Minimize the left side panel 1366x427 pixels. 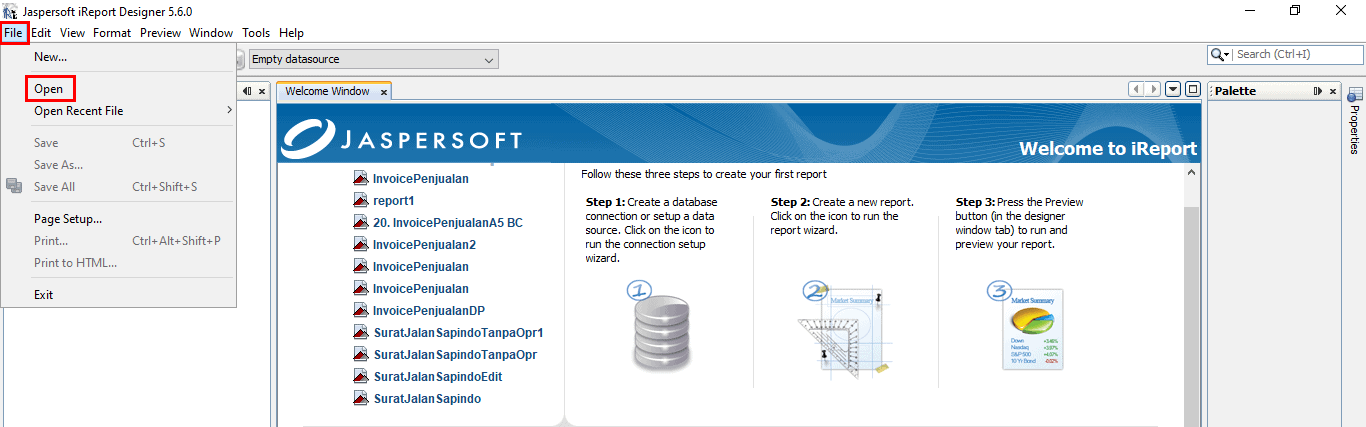click(x=248, y=91)
